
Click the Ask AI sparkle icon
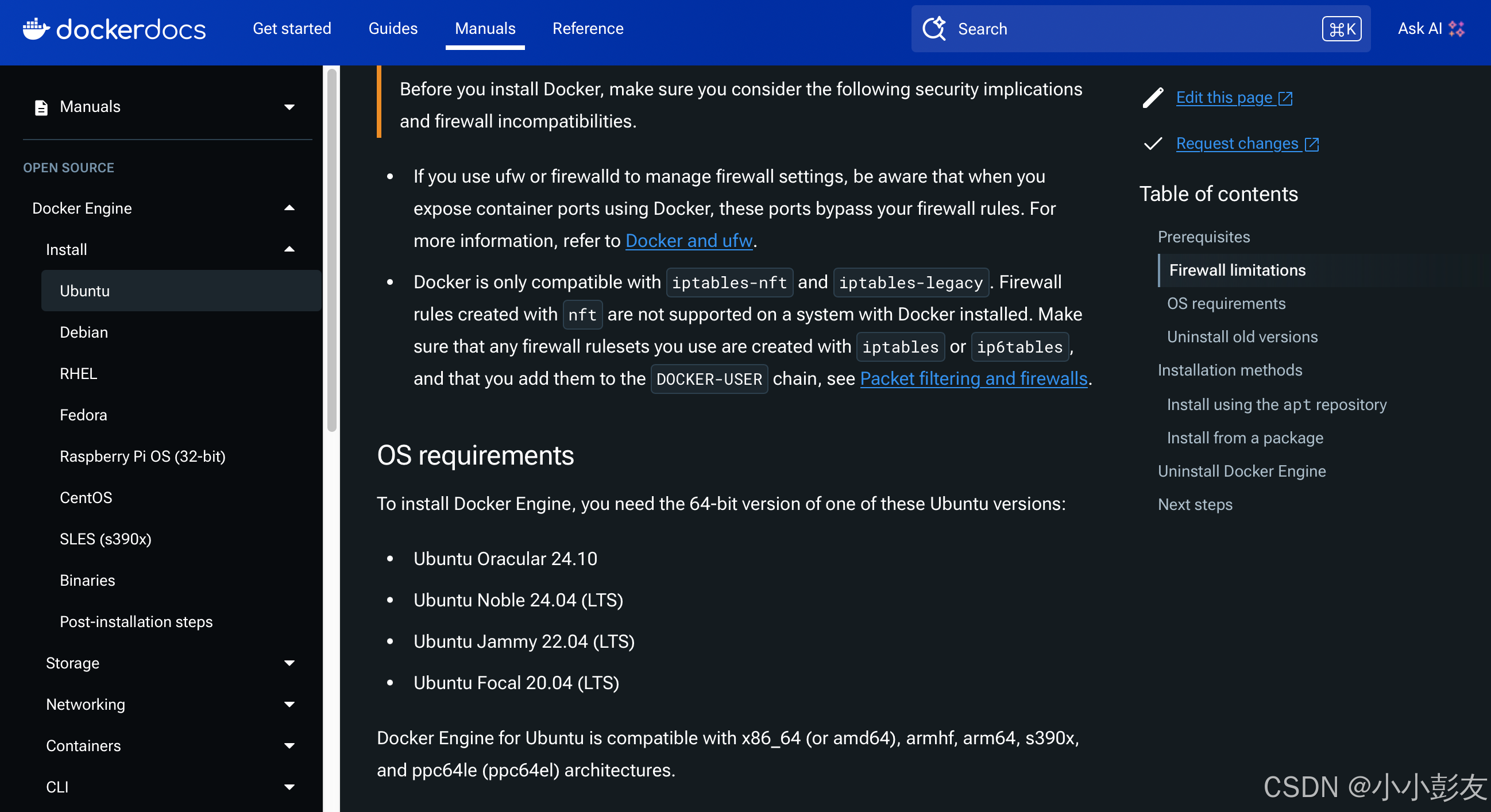pos(1457,29)
